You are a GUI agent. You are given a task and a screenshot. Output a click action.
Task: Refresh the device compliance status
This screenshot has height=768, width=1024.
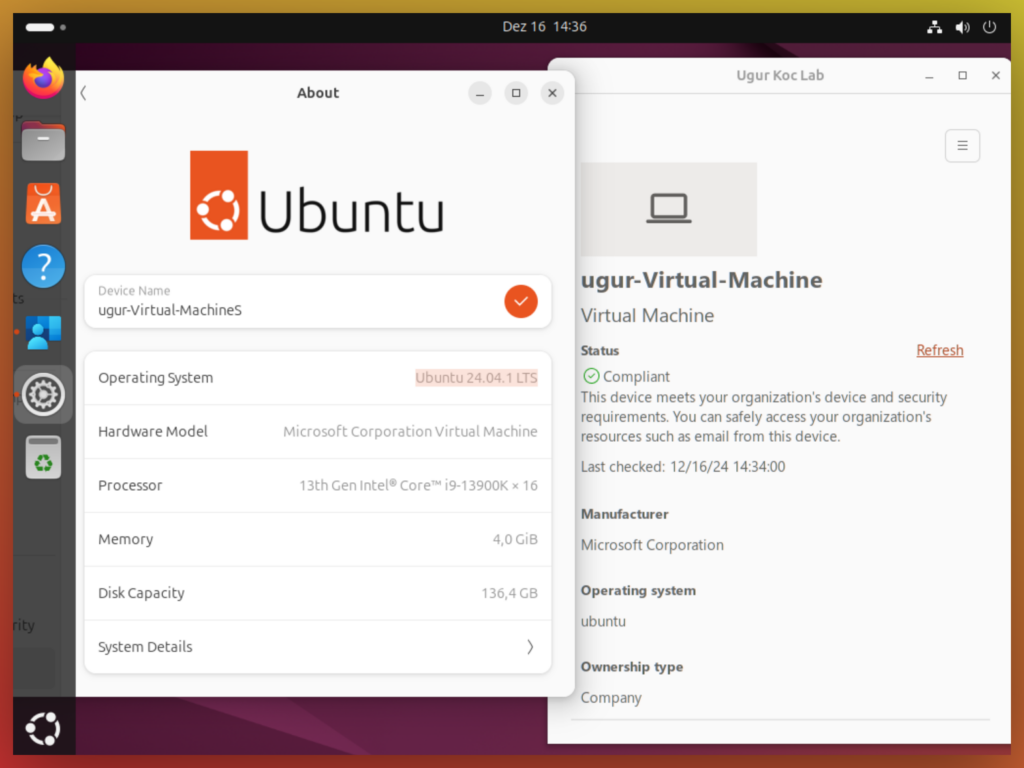click(x=939, y=350)
